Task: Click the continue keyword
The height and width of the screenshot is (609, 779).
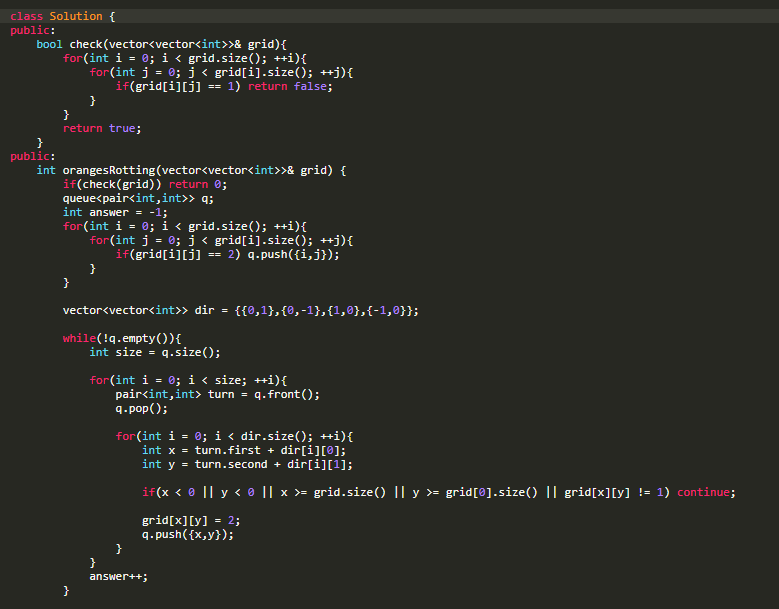Action: click(x=706, y=492)
